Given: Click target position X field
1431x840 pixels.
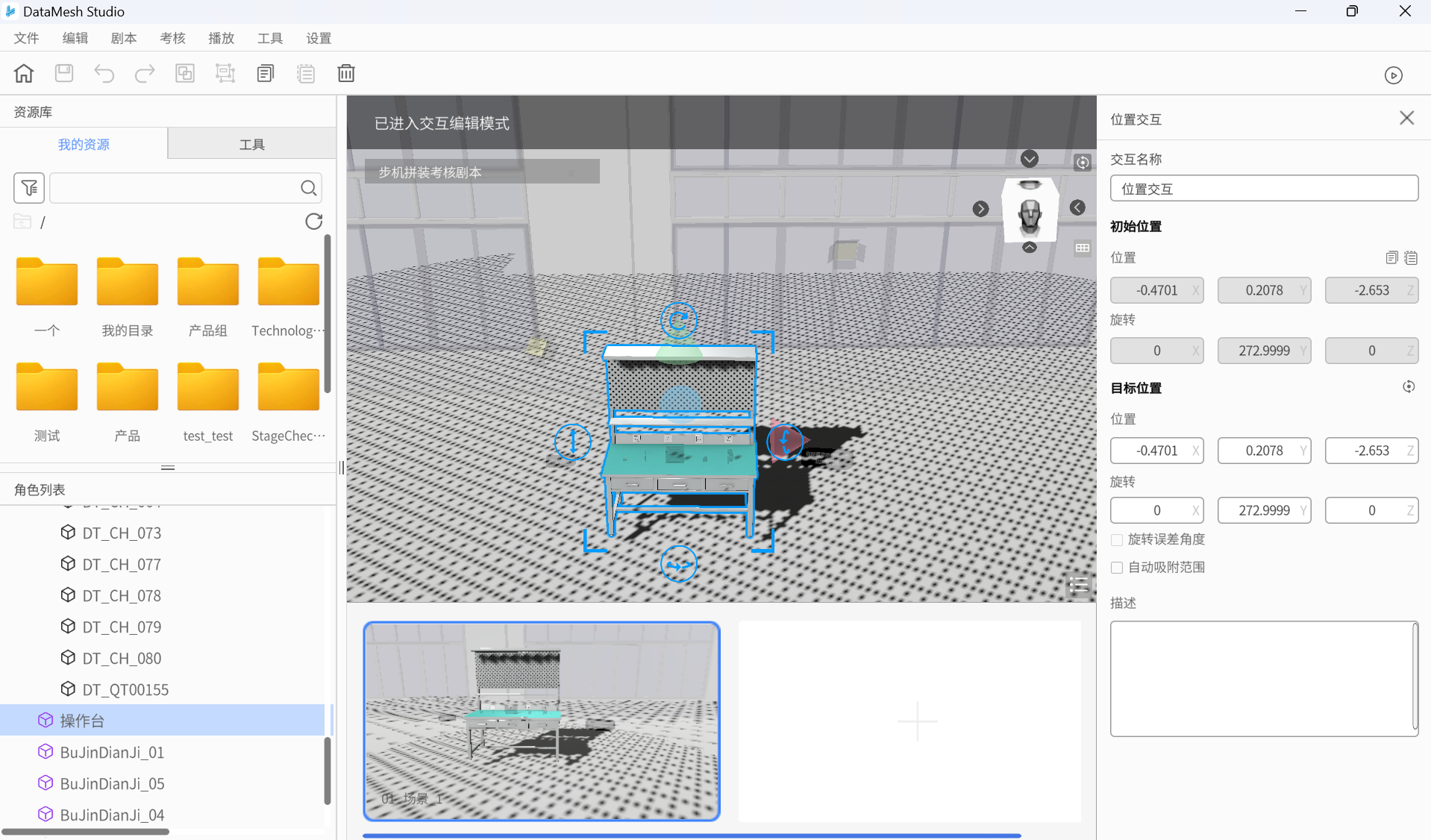Looking at the screenshot, I should (x=1156, y=451).
